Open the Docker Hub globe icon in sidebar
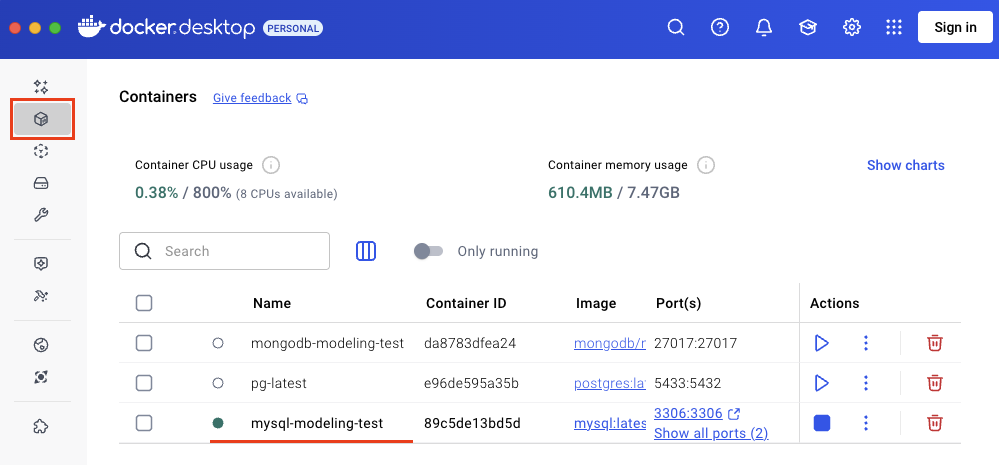999x465 pixels. coord(41,345)
